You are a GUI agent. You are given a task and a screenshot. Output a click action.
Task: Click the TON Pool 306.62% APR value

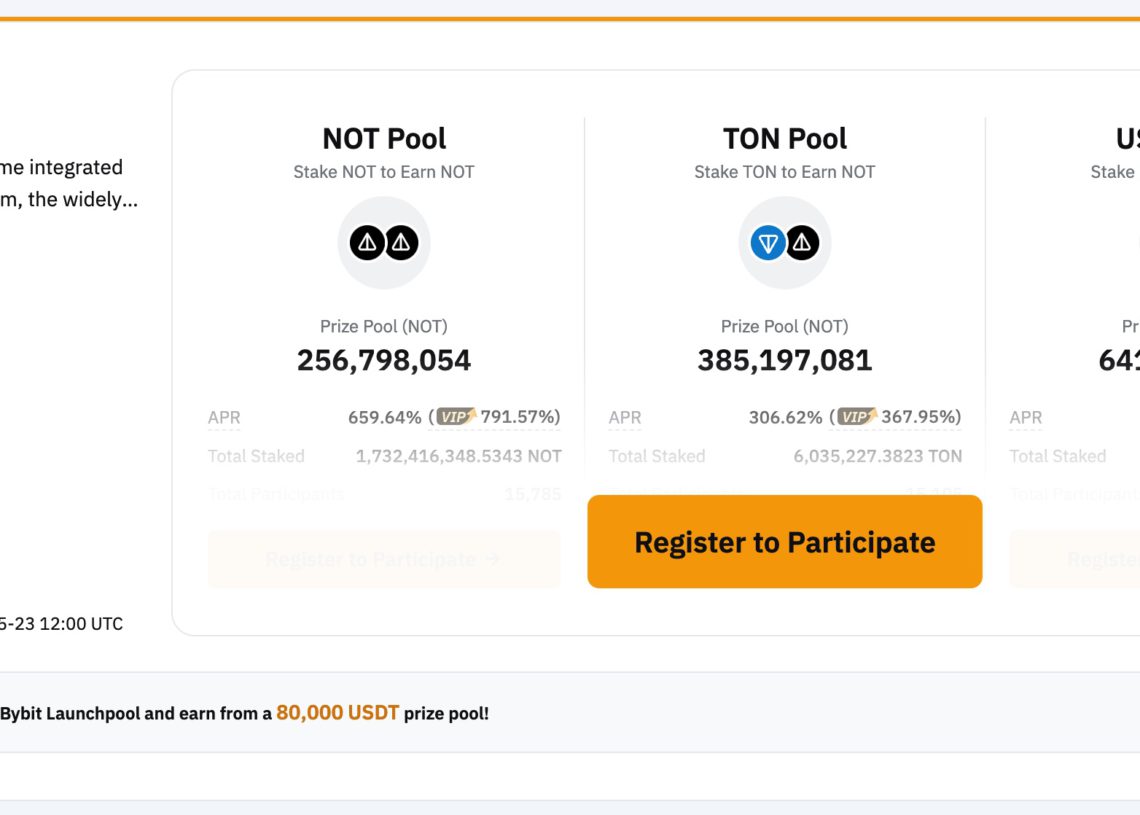point(785,417)
